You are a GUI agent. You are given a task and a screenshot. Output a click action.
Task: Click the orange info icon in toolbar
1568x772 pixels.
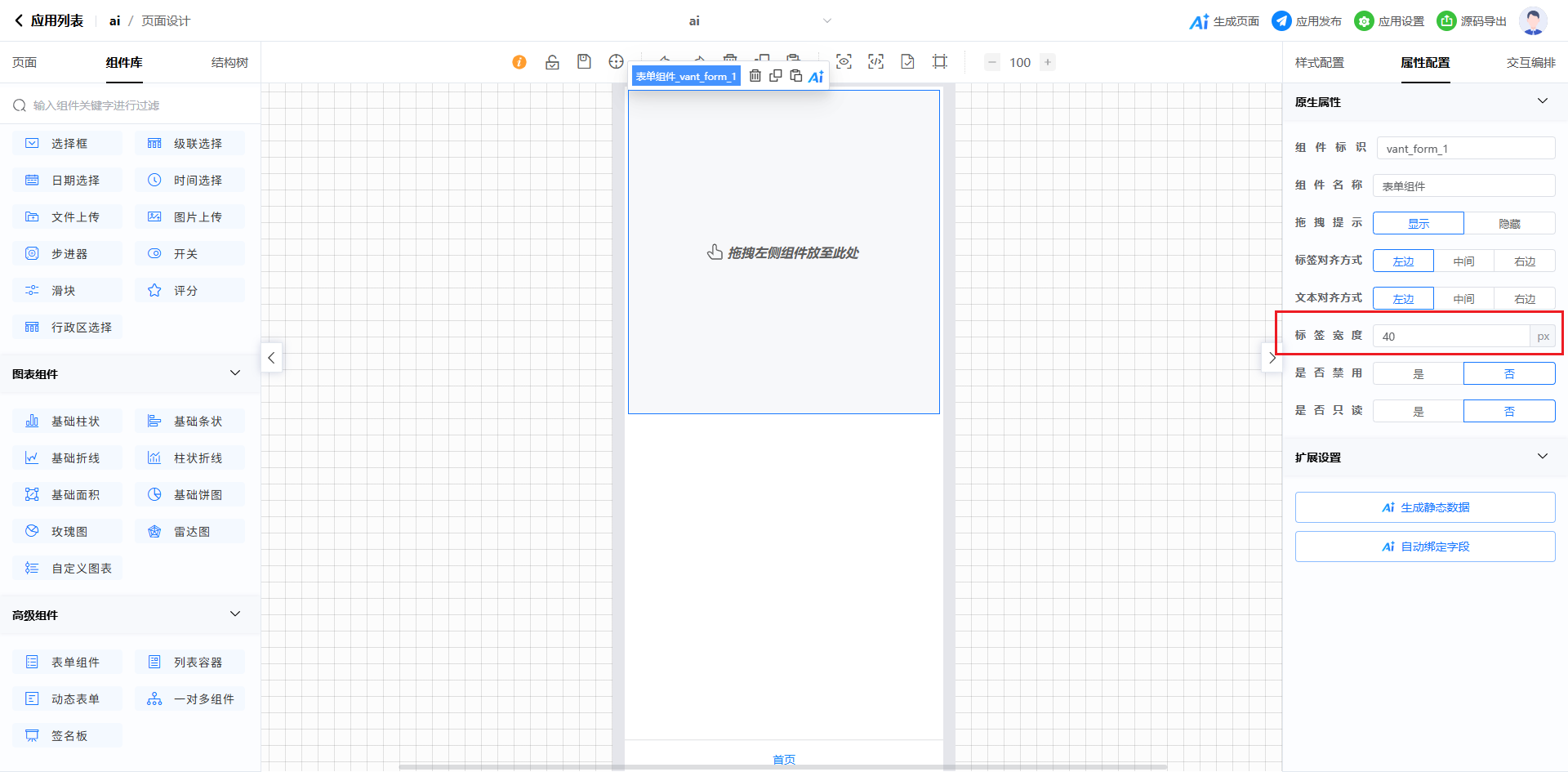click(x=519, y=62)
